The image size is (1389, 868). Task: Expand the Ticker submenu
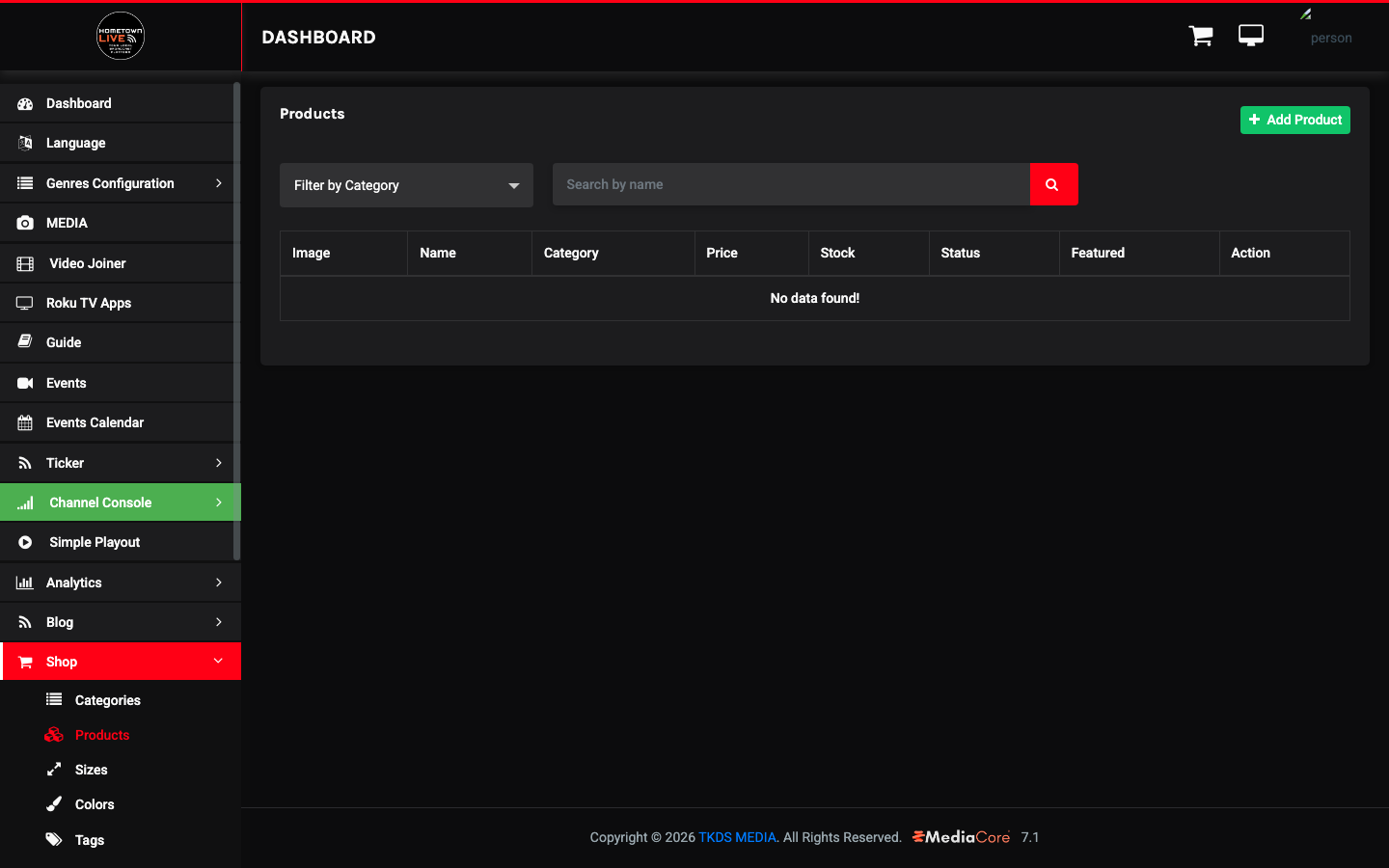tap(219, 463)
